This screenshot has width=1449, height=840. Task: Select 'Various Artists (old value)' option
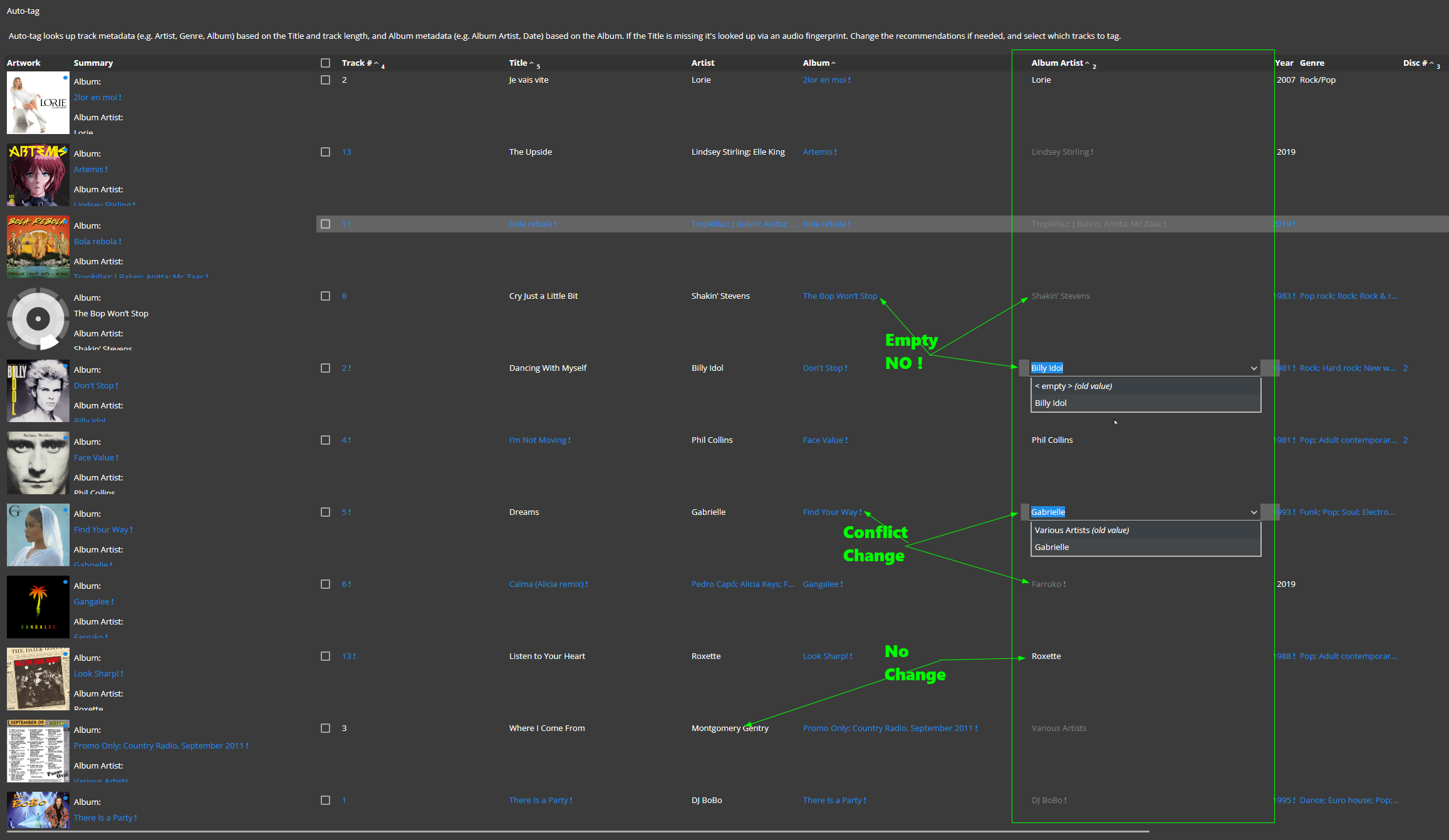[x=1081, y=530]
